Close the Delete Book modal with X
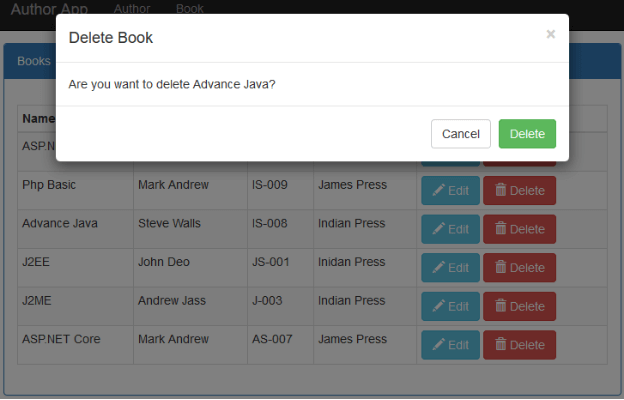This screenshot has width=624, height=400. [550, 34]
